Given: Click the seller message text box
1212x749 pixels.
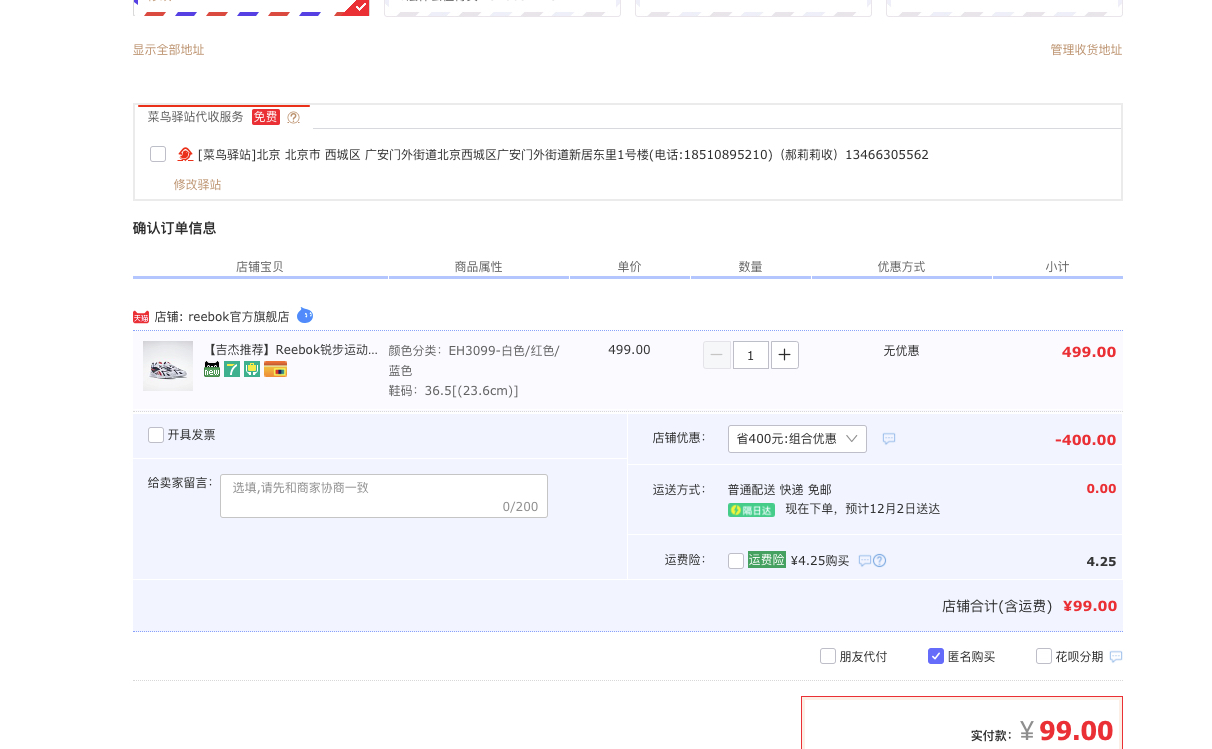Looking at the screenshot, I should click(384, 496).
